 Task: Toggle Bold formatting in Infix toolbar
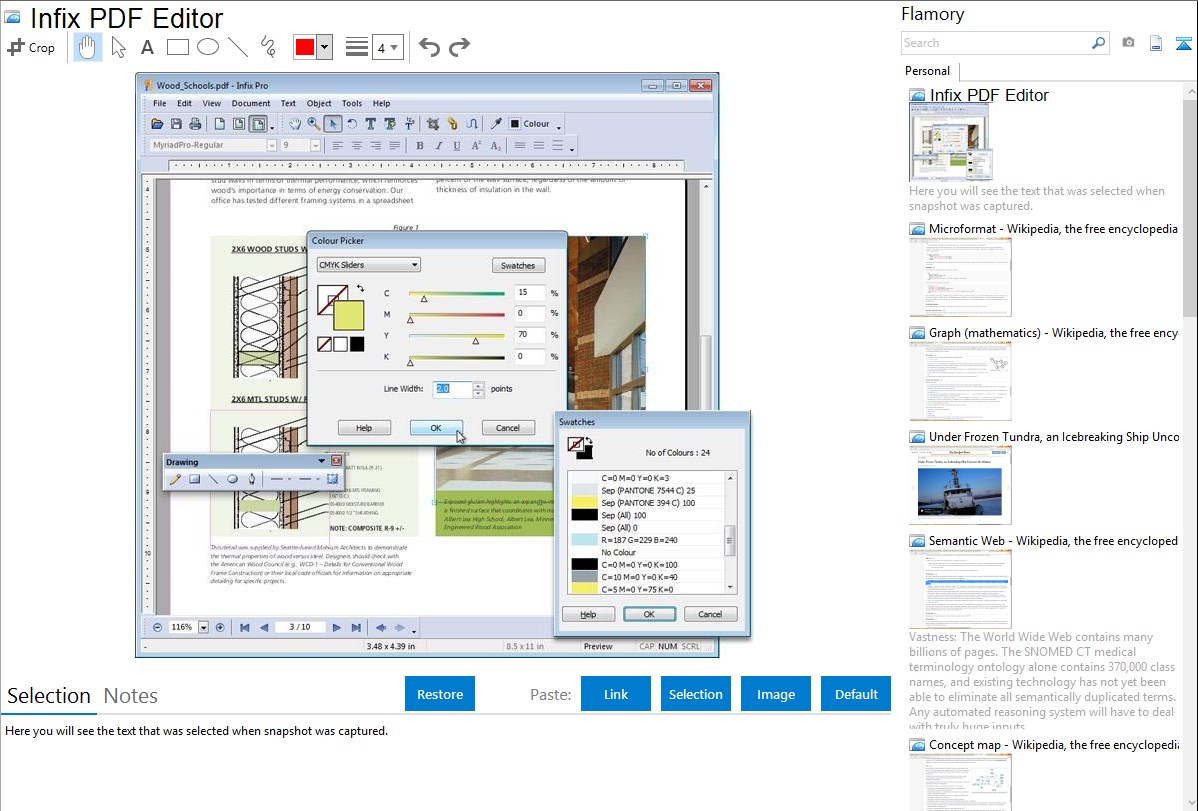coord(419,145)
